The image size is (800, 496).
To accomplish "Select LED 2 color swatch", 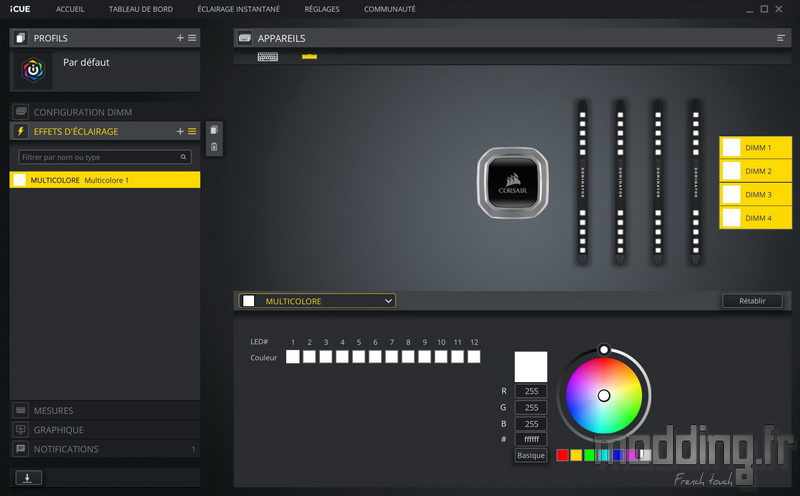I will tap(309, 357).
